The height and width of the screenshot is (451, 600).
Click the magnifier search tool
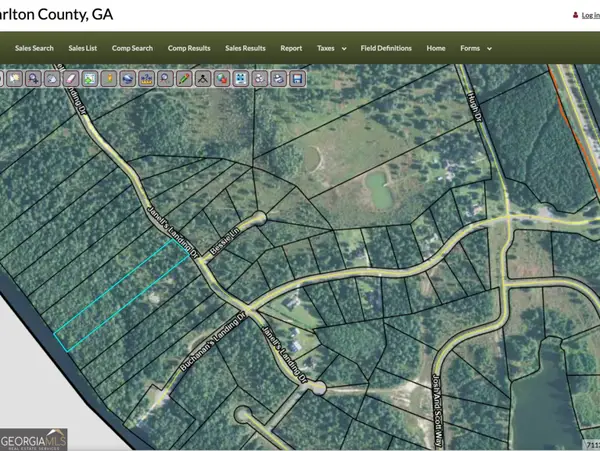coord(165,79)
